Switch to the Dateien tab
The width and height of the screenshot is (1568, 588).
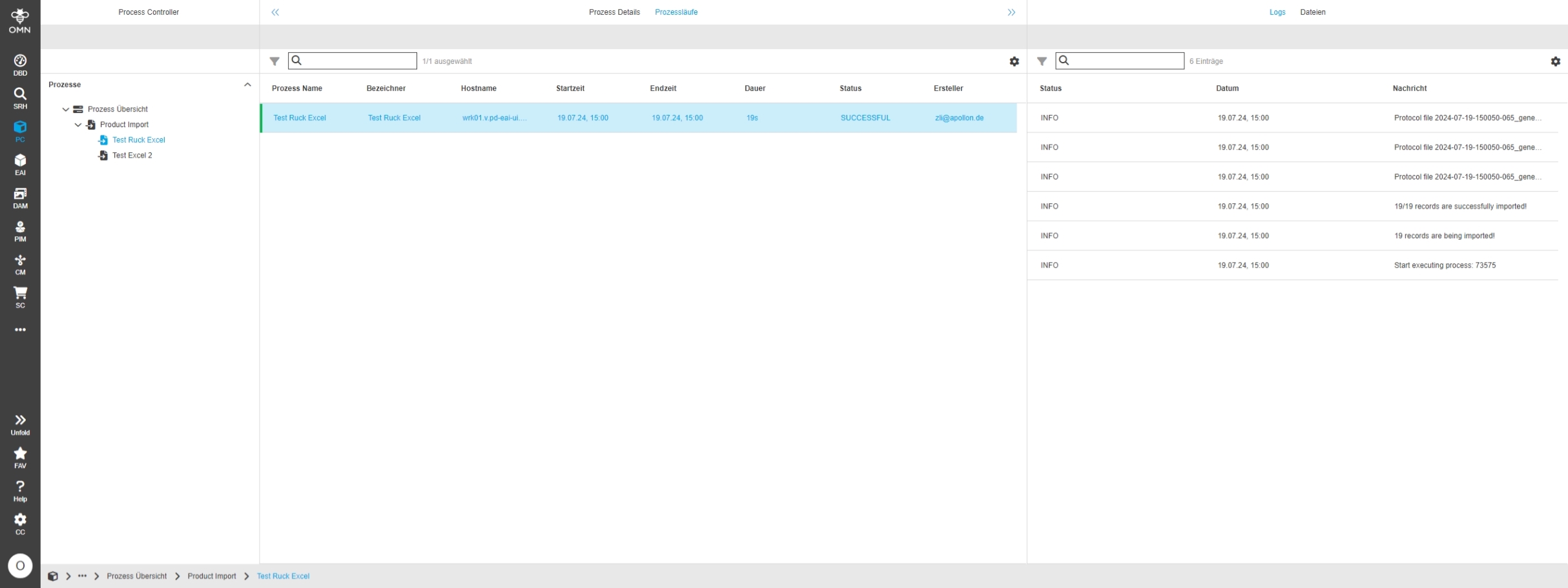point(1312,12)
